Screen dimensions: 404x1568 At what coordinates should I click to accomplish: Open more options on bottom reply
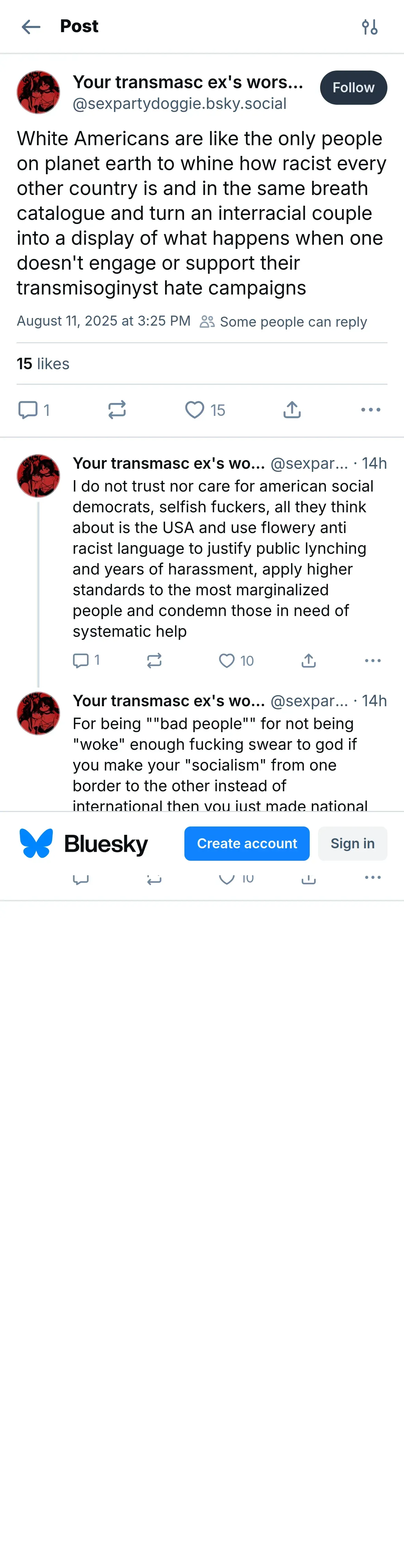point(372,877)
